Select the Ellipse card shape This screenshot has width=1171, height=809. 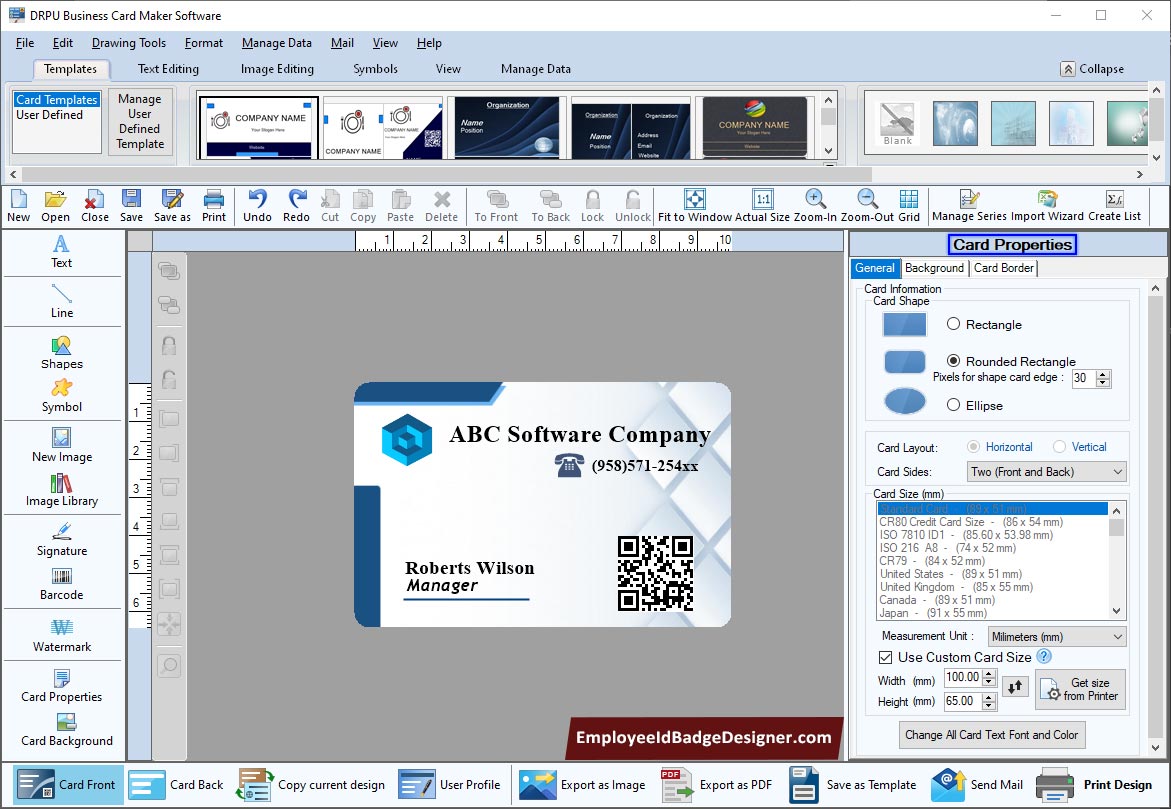coord(954,405)
